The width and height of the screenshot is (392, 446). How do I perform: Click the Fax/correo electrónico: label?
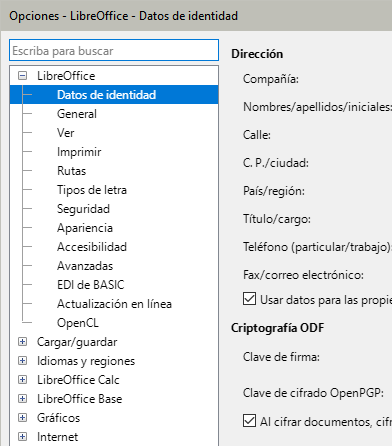coord(303,275)
